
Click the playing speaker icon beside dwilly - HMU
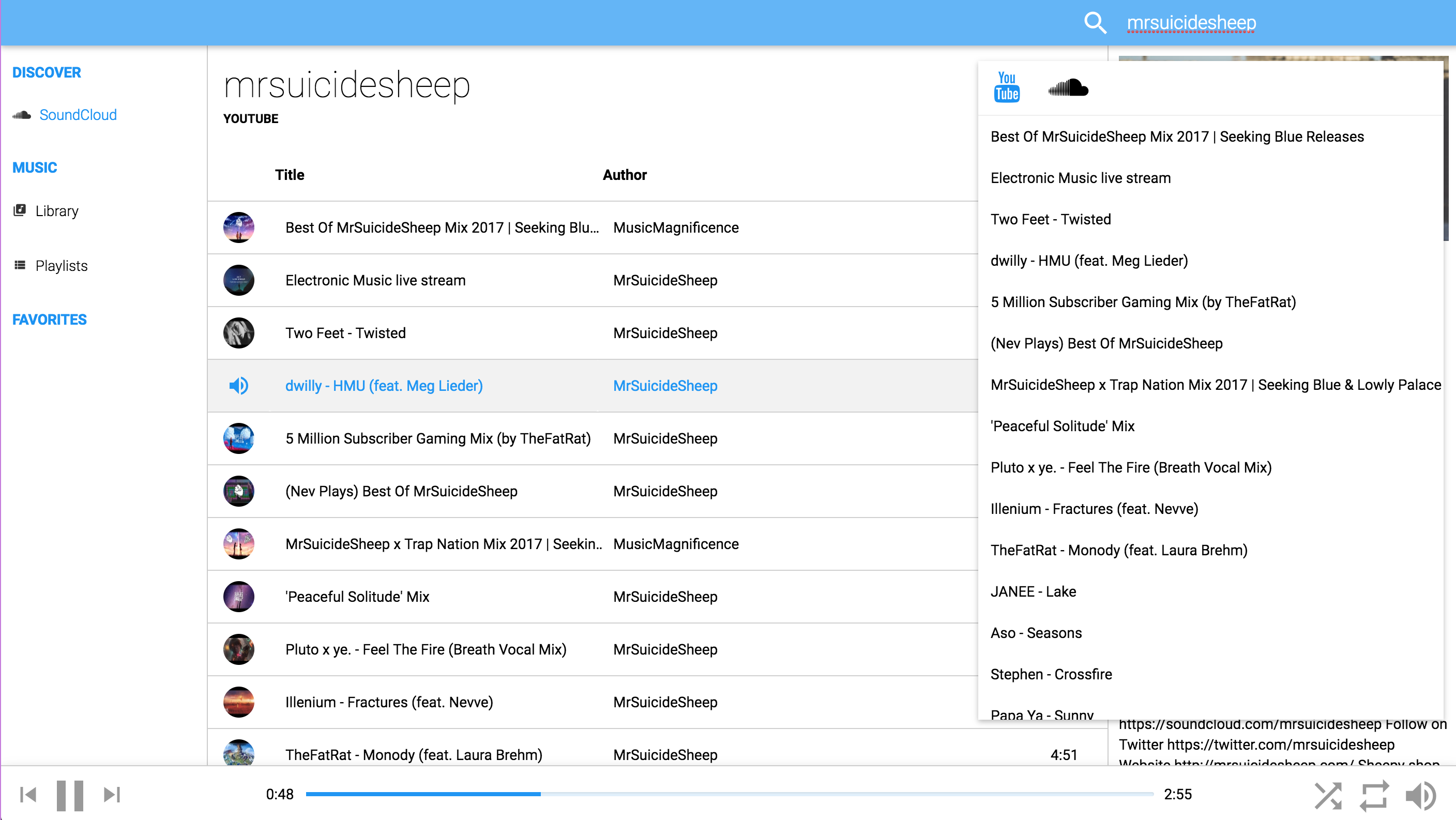pos(238,385)
